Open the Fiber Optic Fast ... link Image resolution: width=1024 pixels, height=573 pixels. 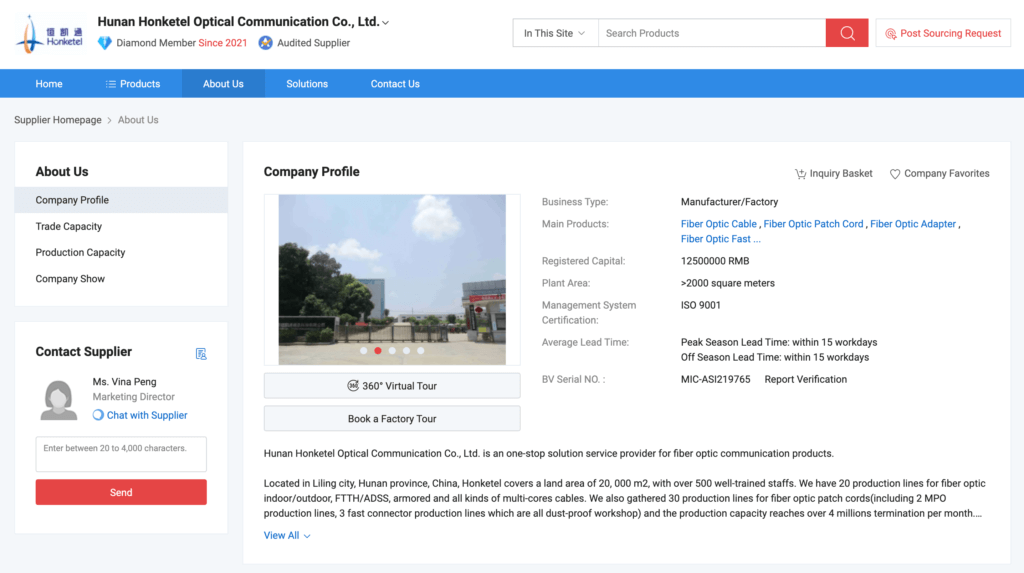point(720,239)
